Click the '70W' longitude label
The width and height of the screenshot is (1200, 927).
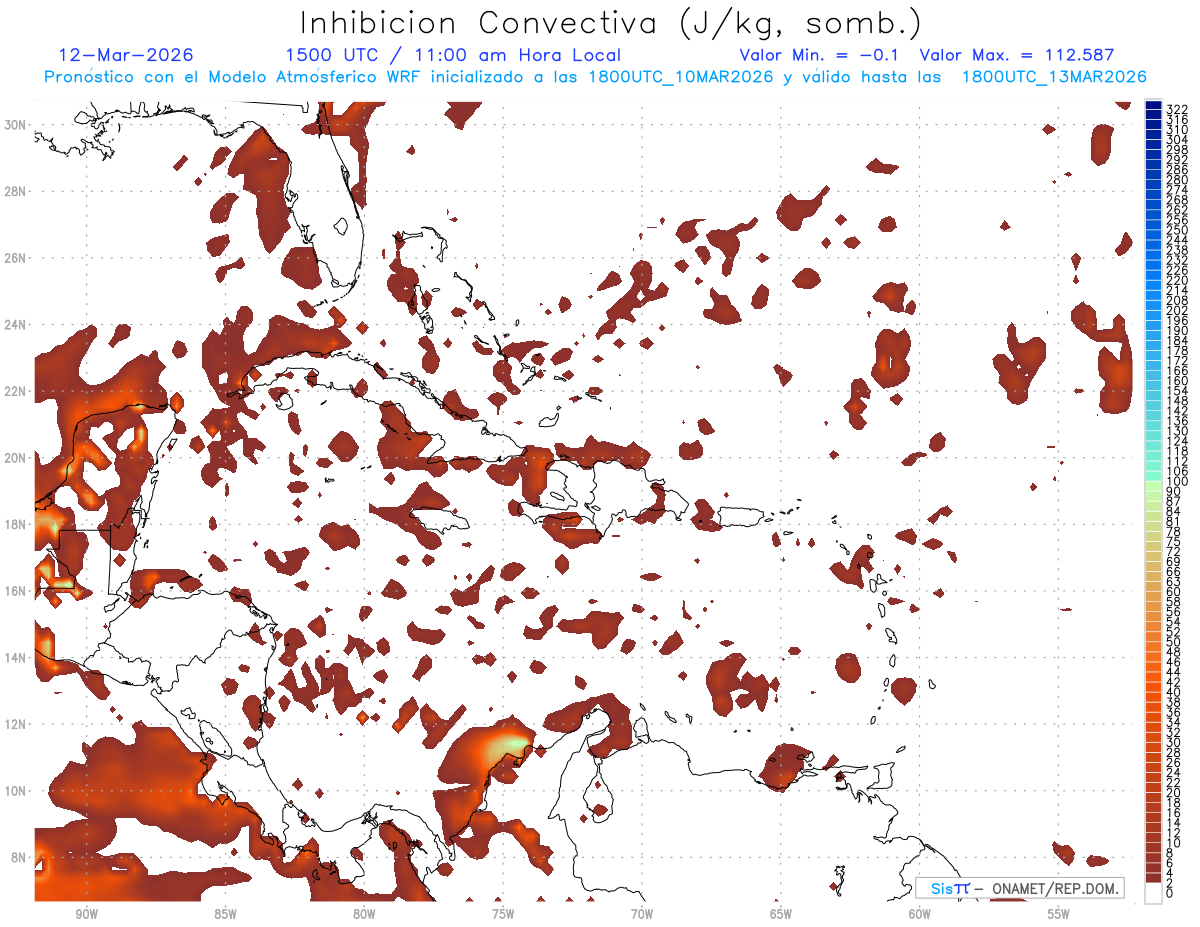coord(642,914)
